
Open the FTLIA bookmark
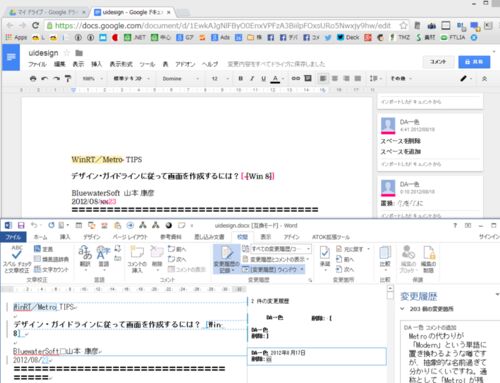click(x=453, y=37)
